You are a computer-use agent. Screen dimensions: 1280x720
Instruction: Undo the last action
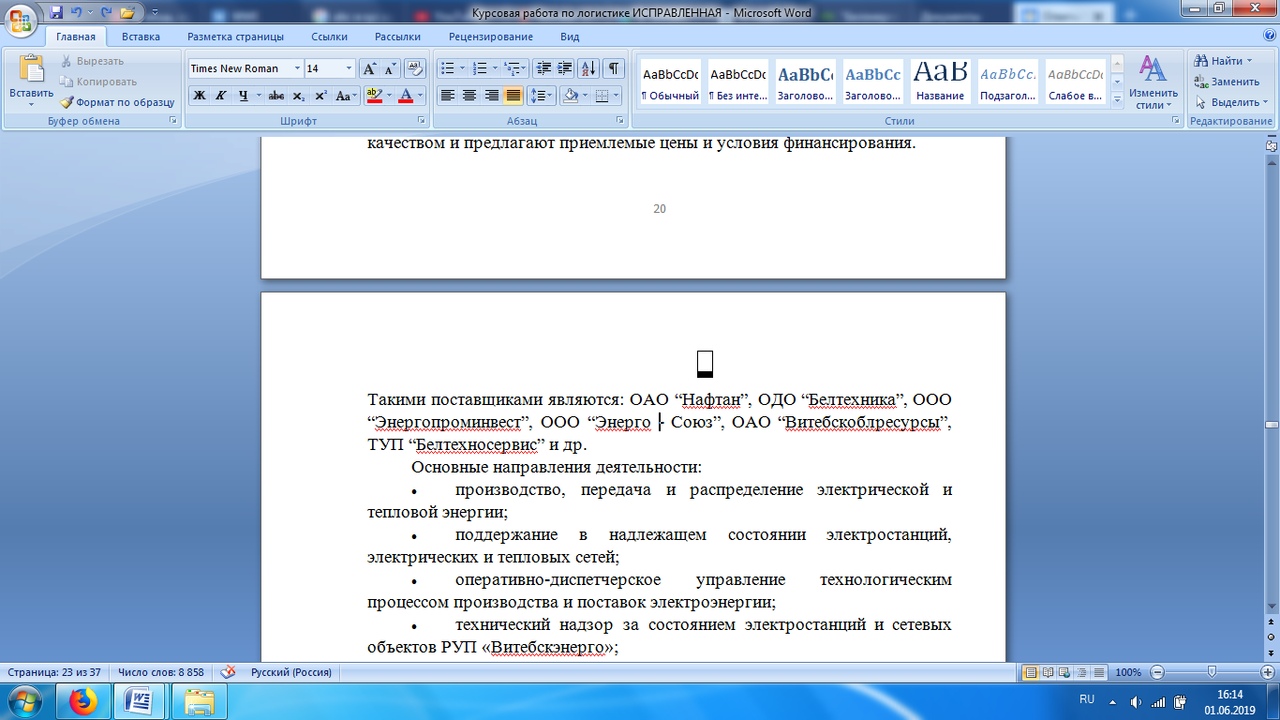[77, 13]
